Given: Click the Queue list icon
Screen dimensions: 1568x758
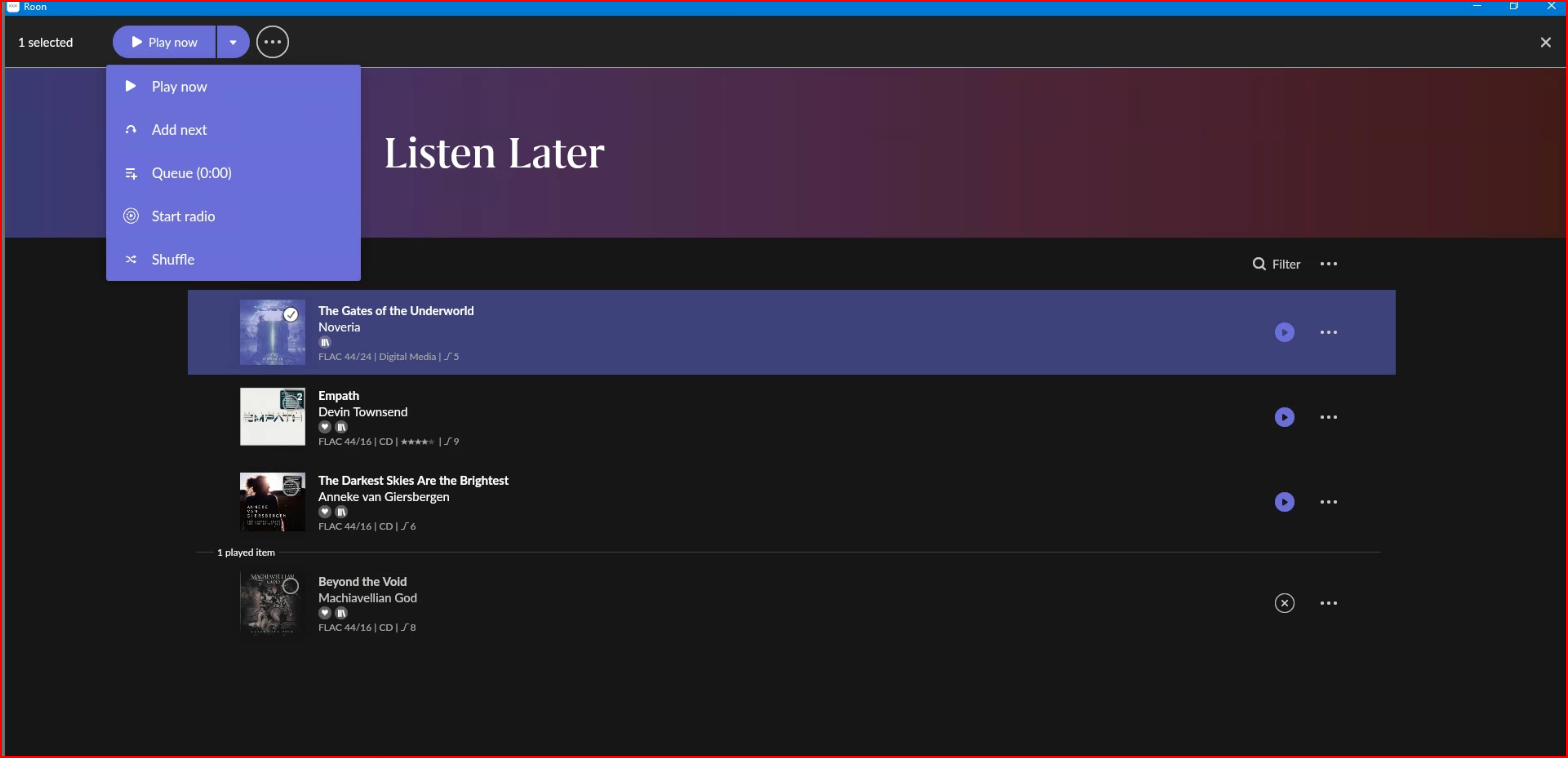Looking at the screenshot, I should pyautogui.click(x=130, y=173).
